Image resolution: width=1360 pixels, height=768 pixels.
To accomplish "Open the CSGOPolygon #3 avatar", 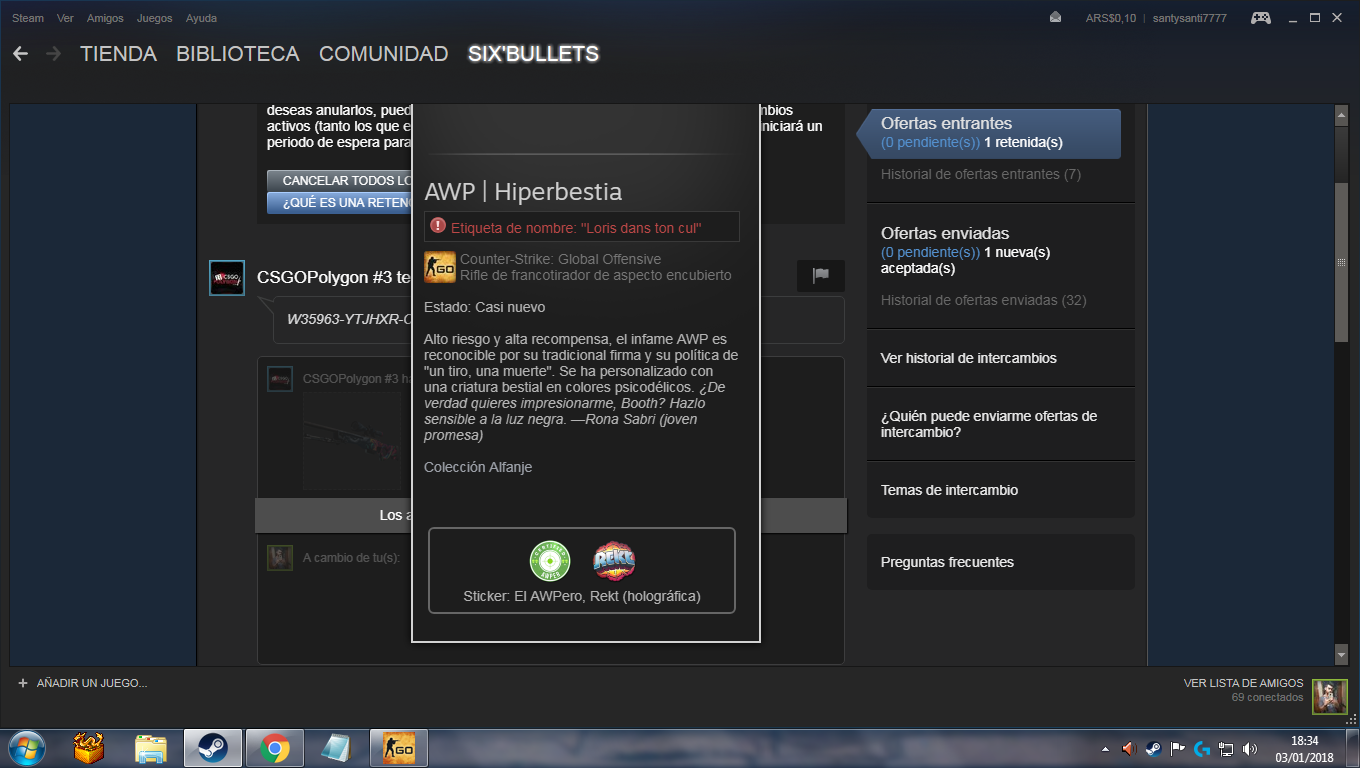I will tap(227, 278).
